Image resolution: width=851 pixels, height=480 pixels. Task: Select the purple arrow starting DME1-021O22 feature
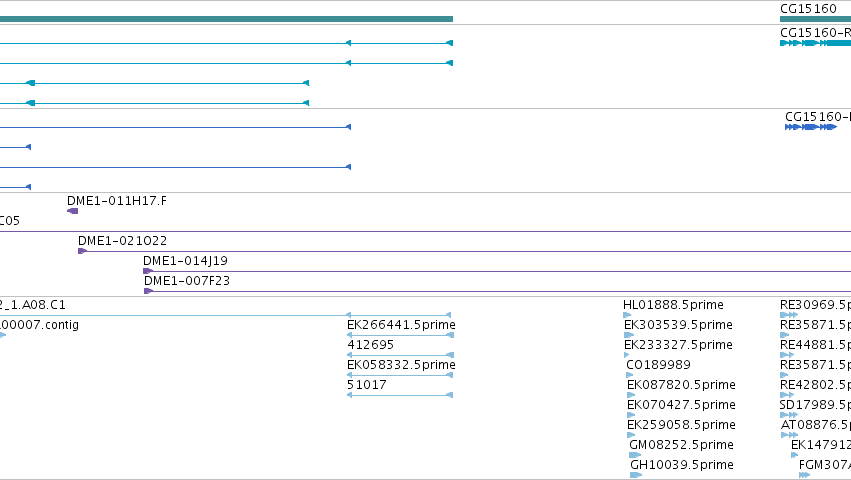pyautogui.click(x=82, y=251)
